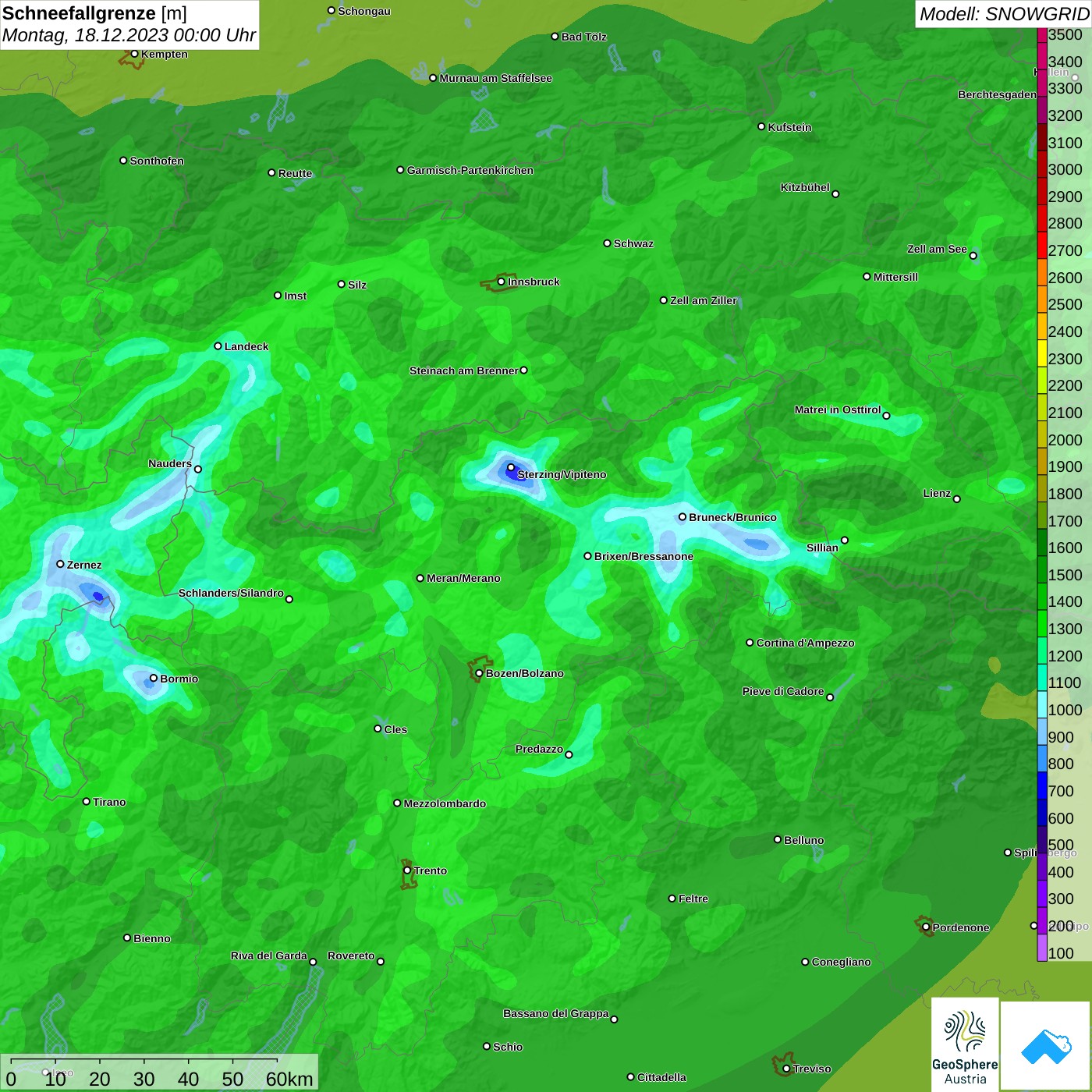This screenshot has width=1092, height=1092.
Task: Click the Bruneck/Brunico label
Action: pyautogui.click(x=732, y=517)
